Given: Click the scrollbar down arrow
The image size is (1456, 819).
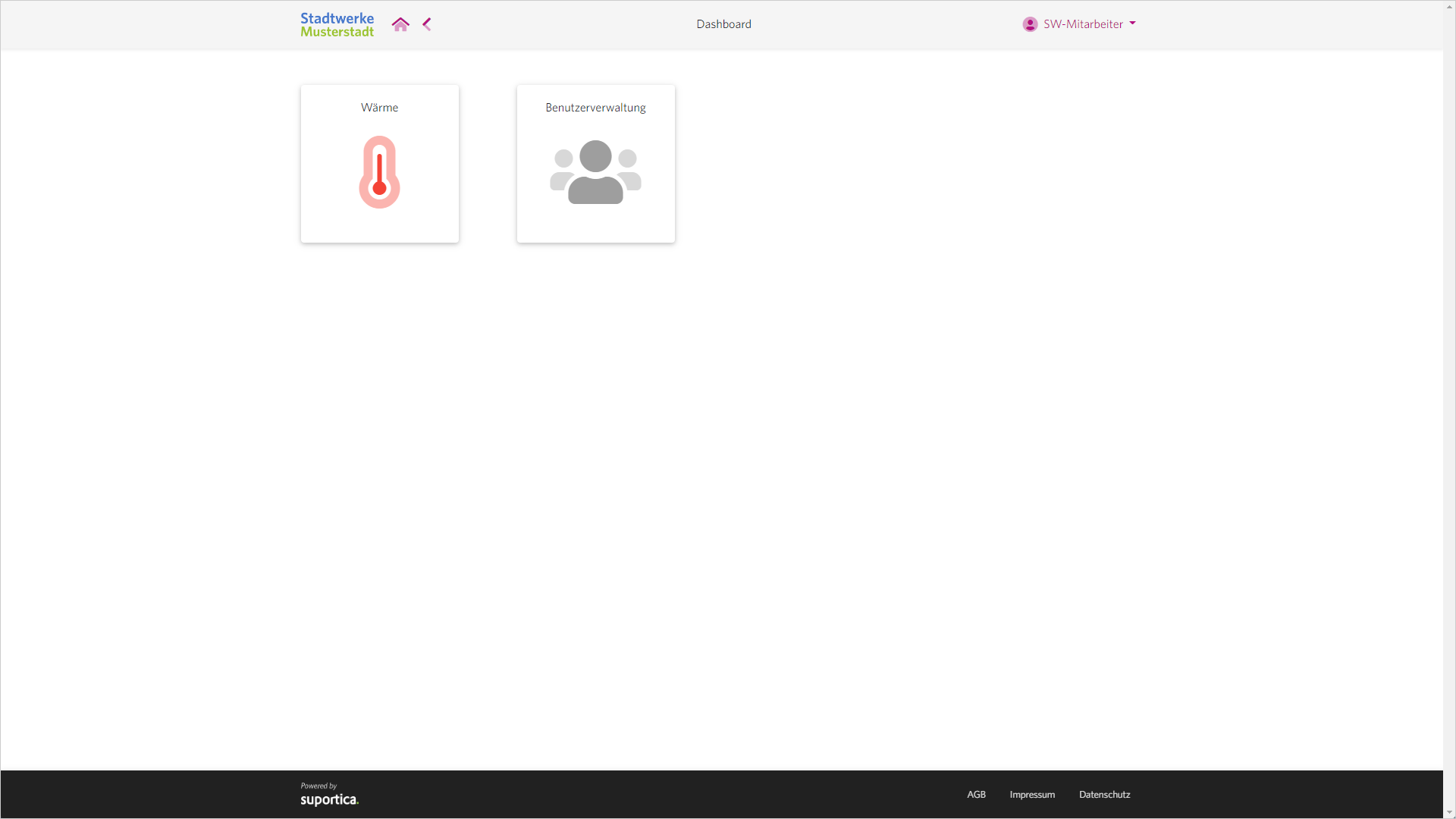Looking at the screenshot, I should pos(1449,813).
